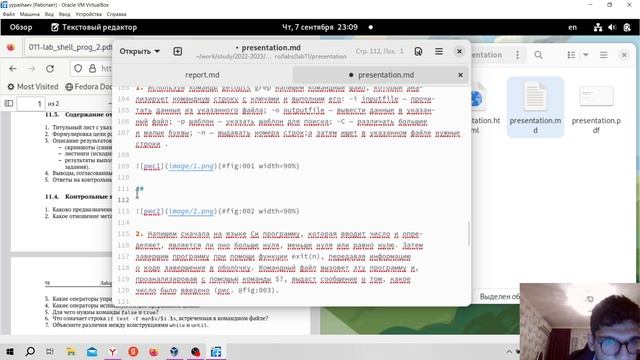Switch to the report.md tab
This screenshot has height=360, width=640.
(202, 75)
